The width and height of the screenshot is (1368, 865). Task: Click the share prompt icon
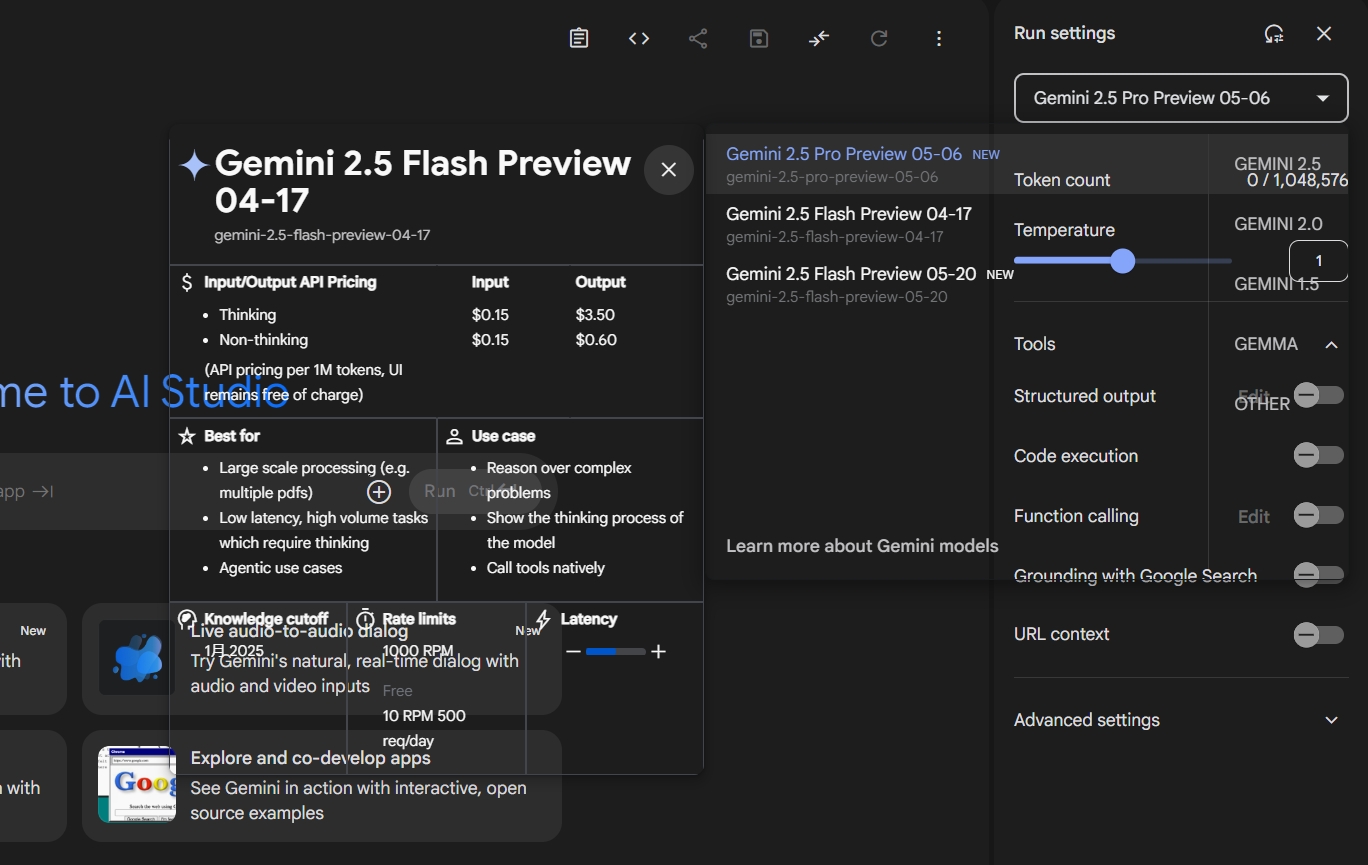tap(698, 38)
